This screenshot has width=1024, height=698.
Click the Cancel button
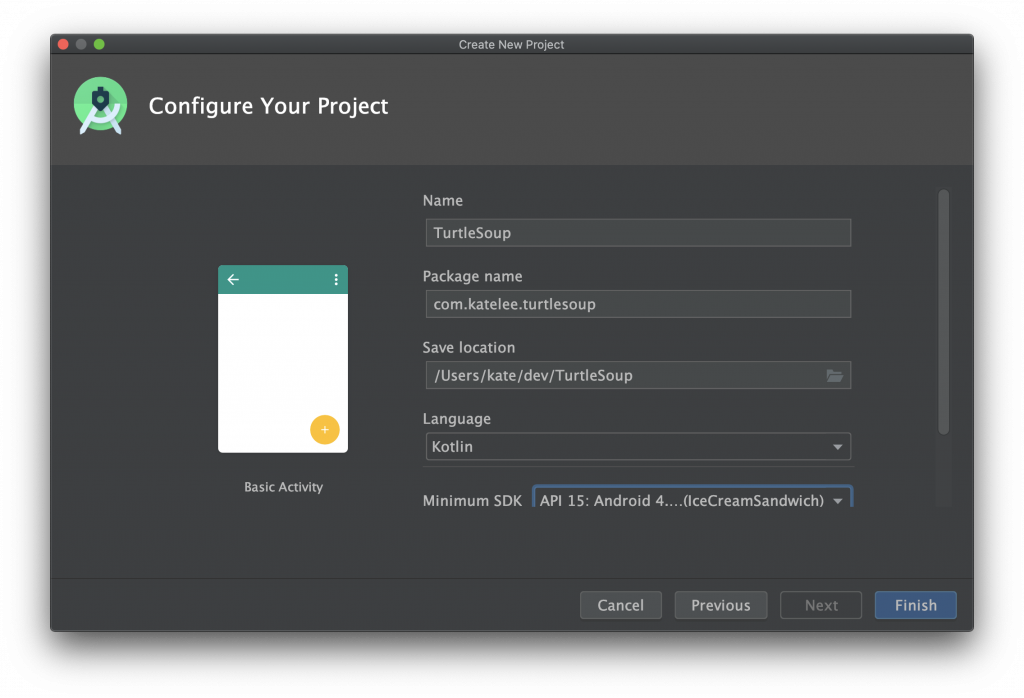620,605
